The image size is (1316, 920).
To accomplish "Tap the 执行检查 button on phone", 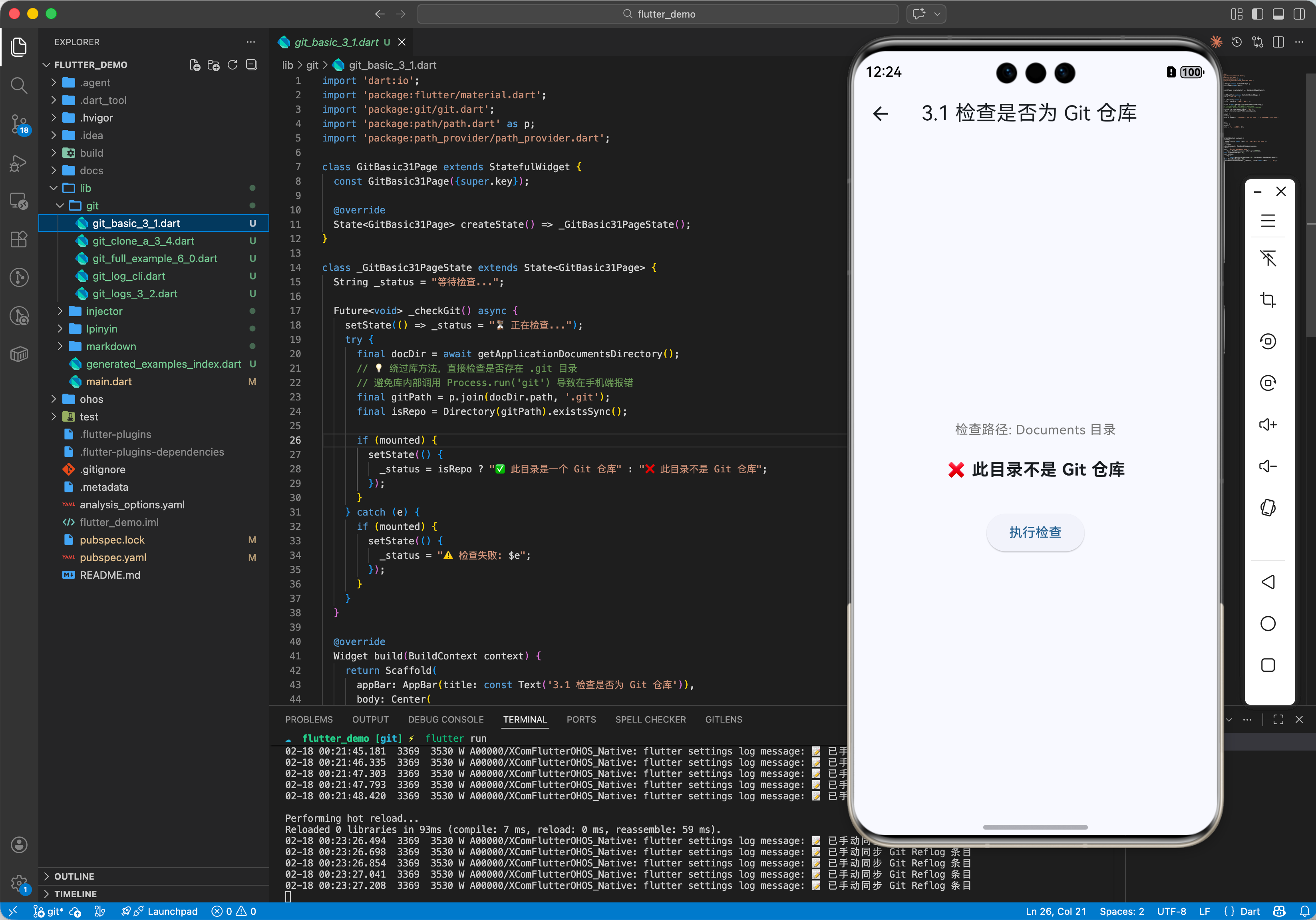I will click(1035, 532).
